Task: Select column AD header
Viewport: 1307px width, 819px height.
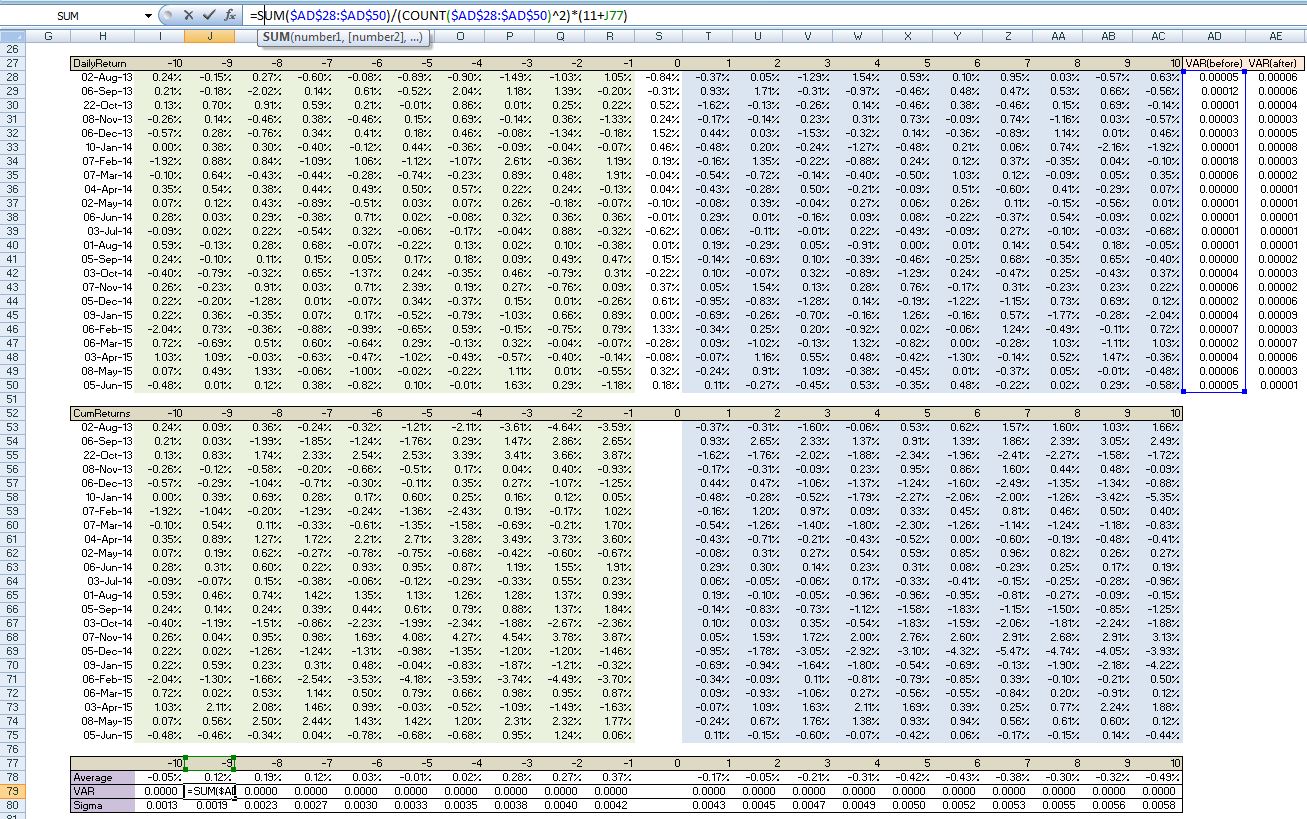Action: [x=1215, y=37]
